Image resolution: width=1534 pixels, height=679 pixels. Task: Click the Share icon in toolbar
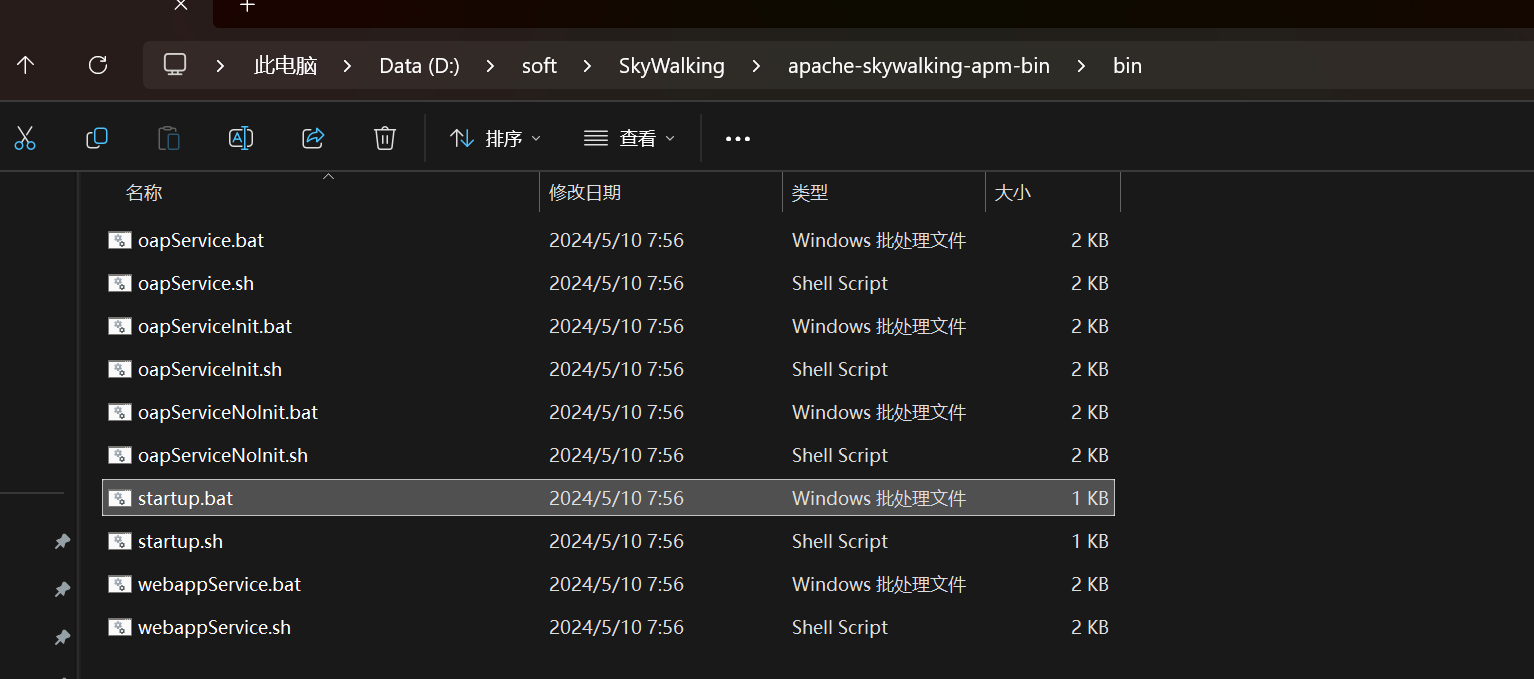[313, 138]
